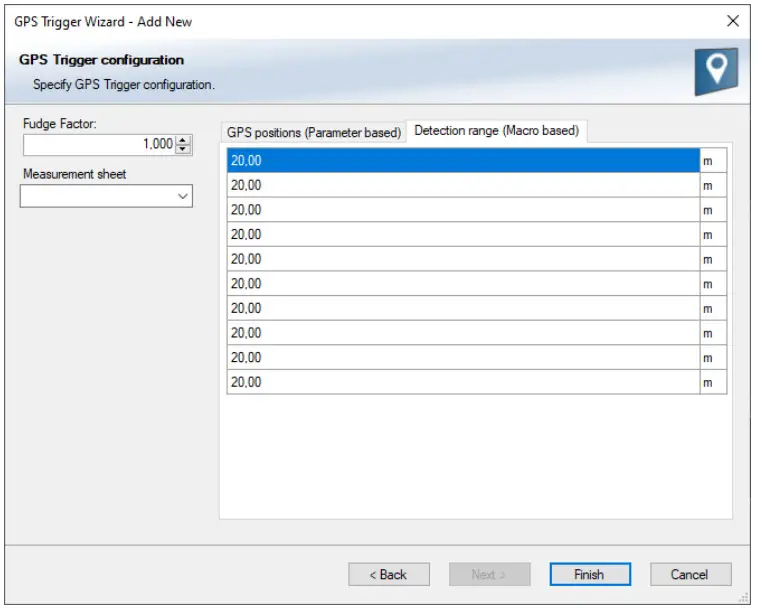Image resolution: width=759 pixels, height=608 pixels.
Task: Select Detection range (Macro based) tab
Action: click(497, 131)
